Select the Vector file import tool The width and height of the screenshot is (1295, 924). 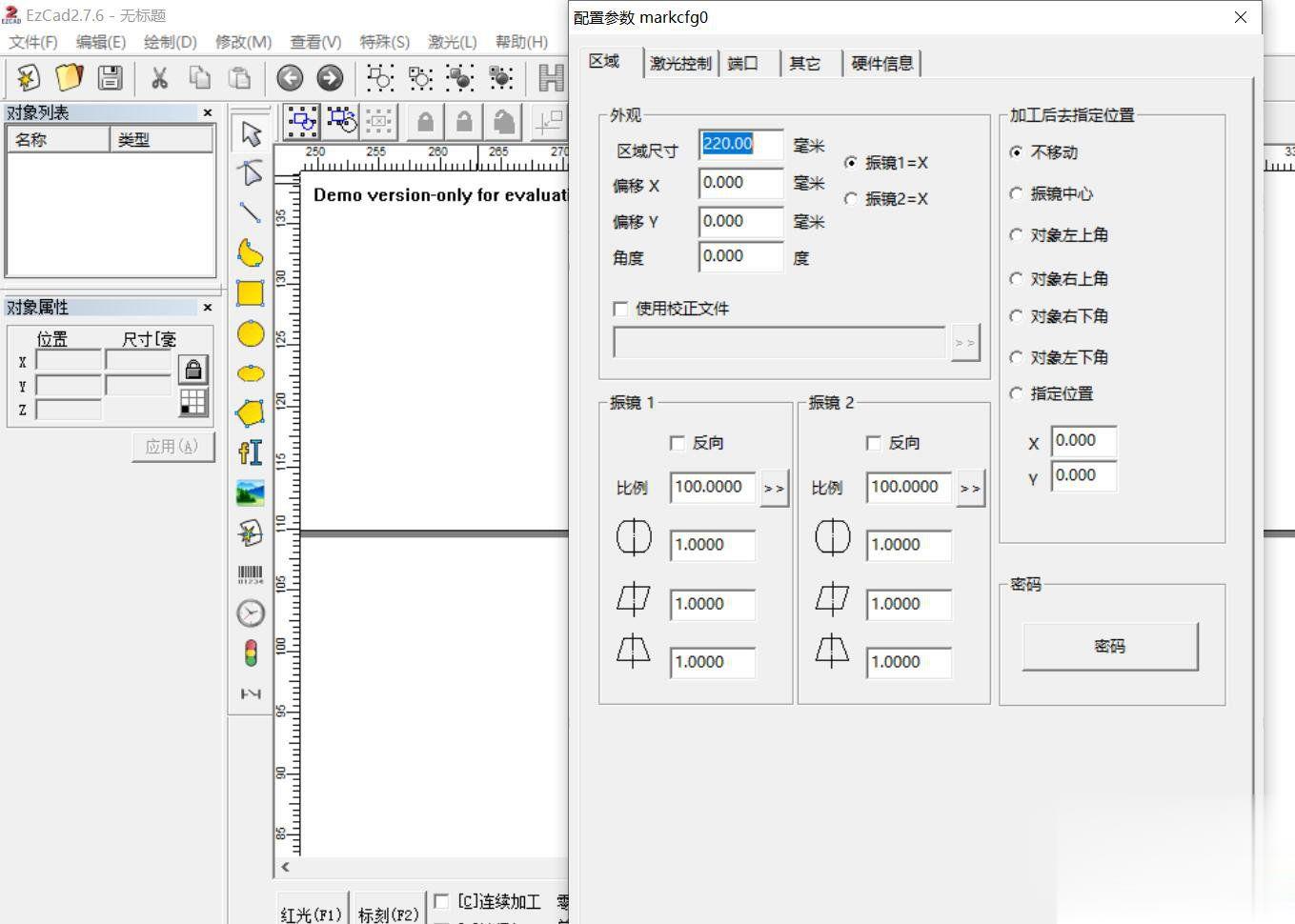tap(251, 533)
